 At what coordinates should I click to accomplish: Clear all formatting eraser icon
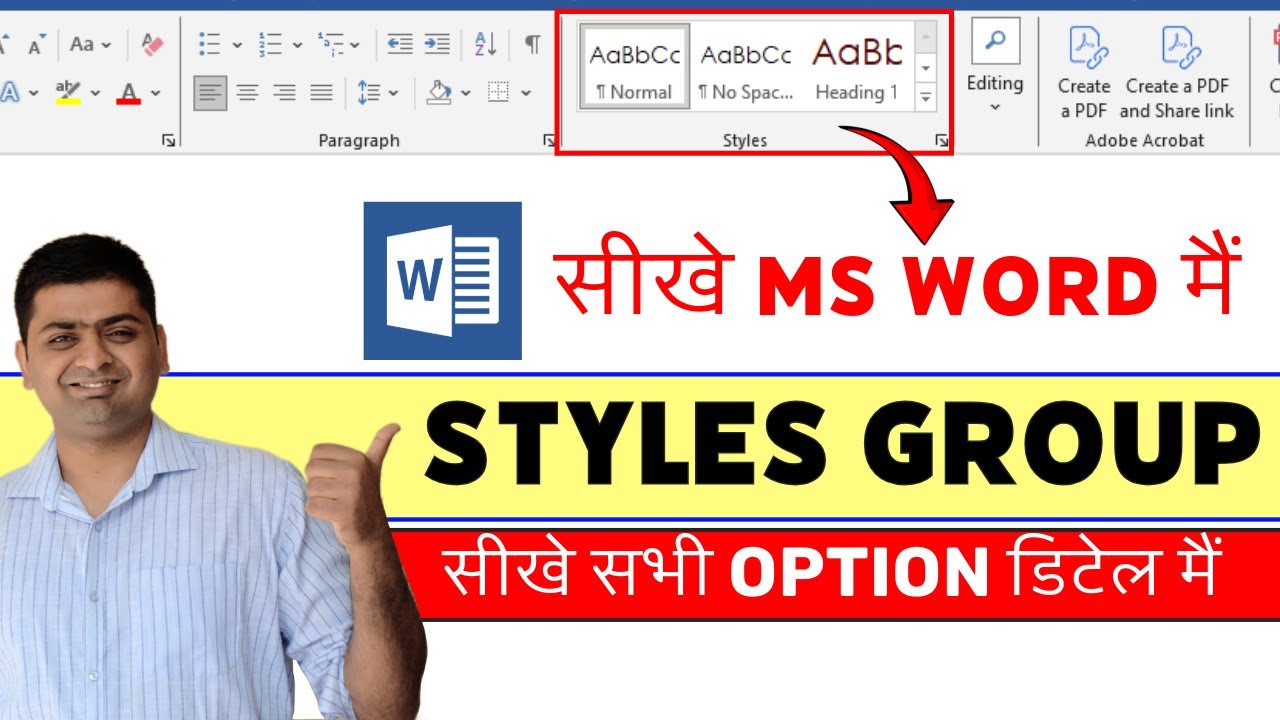[x=152, y=44]
